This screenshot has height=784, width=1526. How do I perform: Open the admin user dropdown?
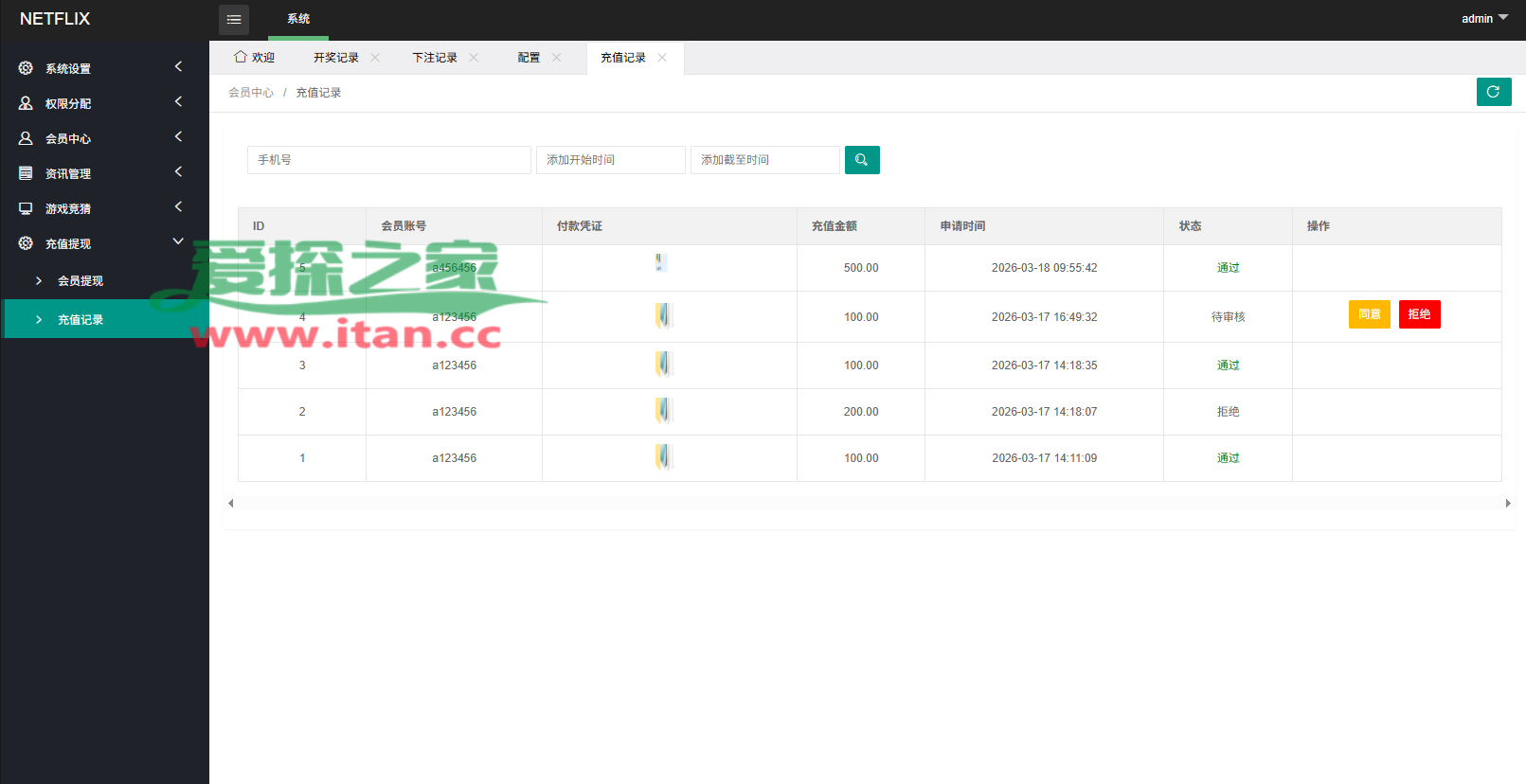(x=1483, y=19)
